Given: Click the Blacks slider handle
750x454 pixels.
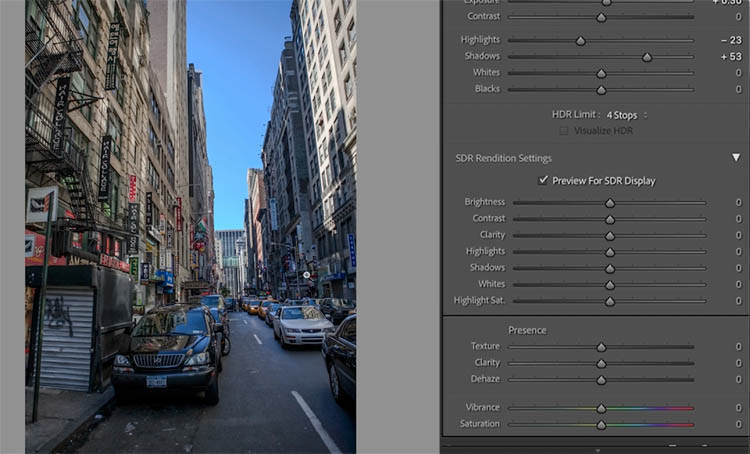Looking at the screenshot, I should pyautogui.click(x=601, y=90).
